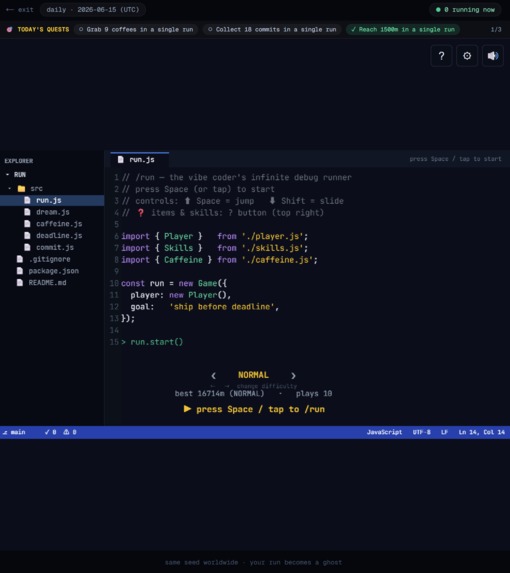510x573 pixels.
Task: Click the LF line ending indicator
Action: [x=444, y=432]
